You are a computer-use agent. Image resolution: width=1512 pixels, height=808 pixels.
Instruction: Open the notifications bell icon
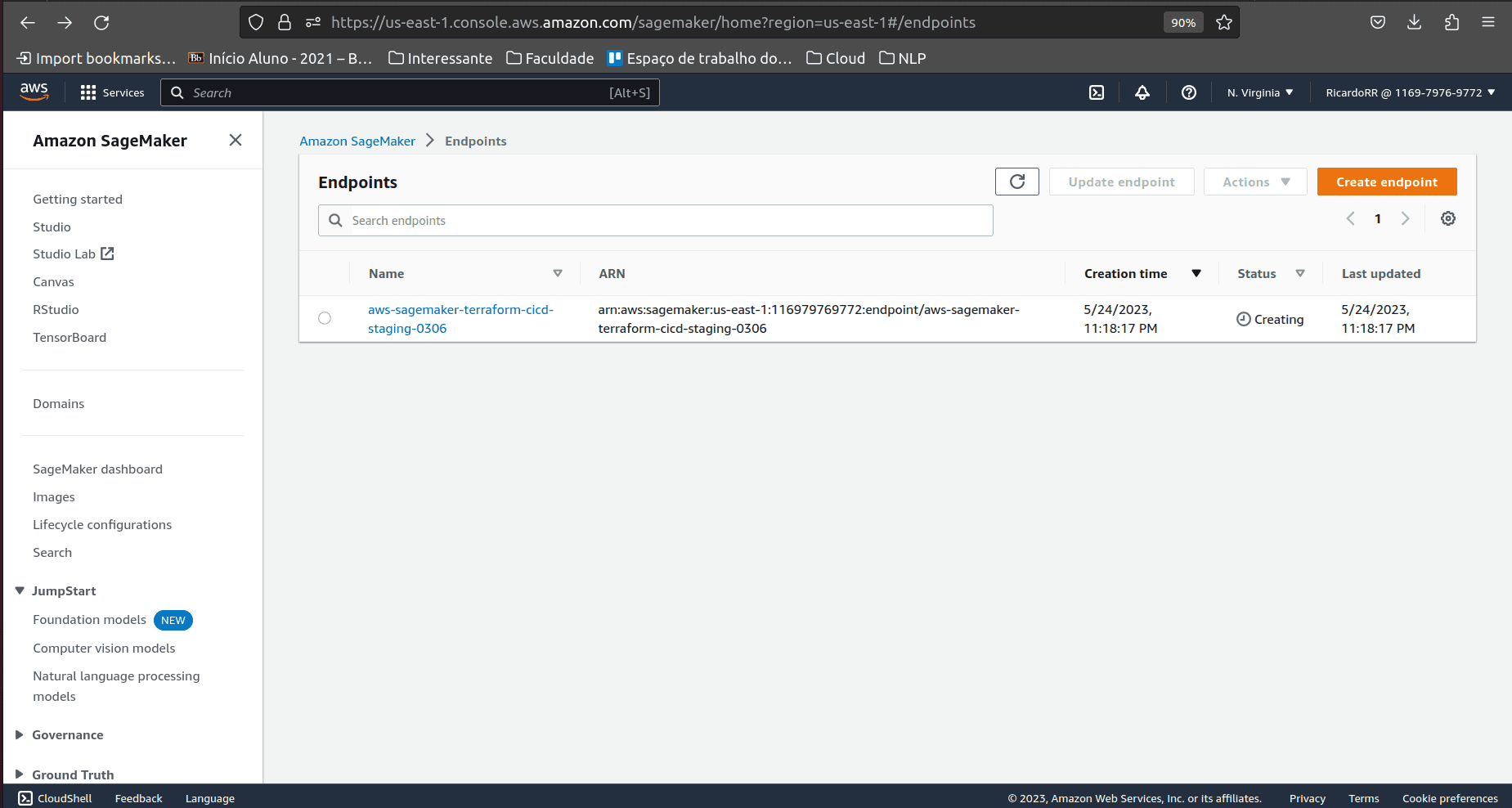(1142, 93)
